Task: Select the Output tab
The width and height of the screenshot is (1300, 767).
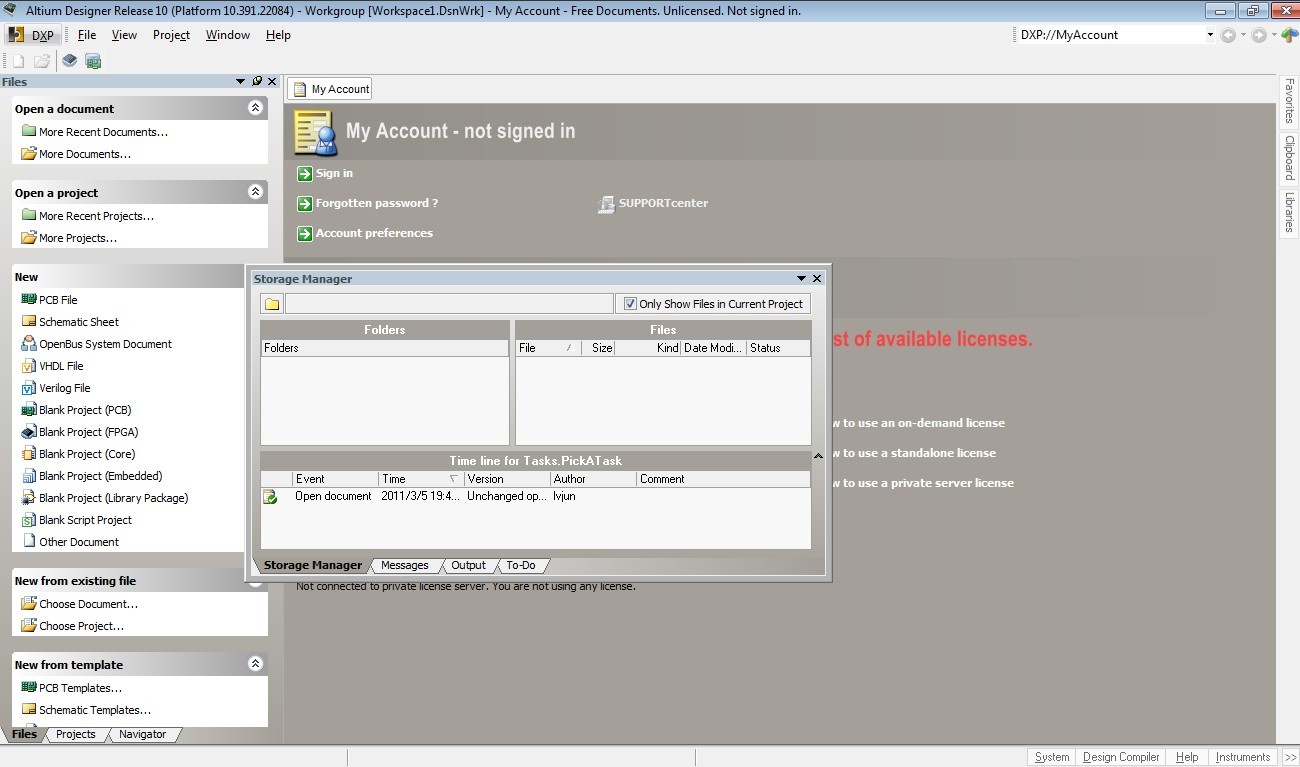Action: [x=468, y=565]
